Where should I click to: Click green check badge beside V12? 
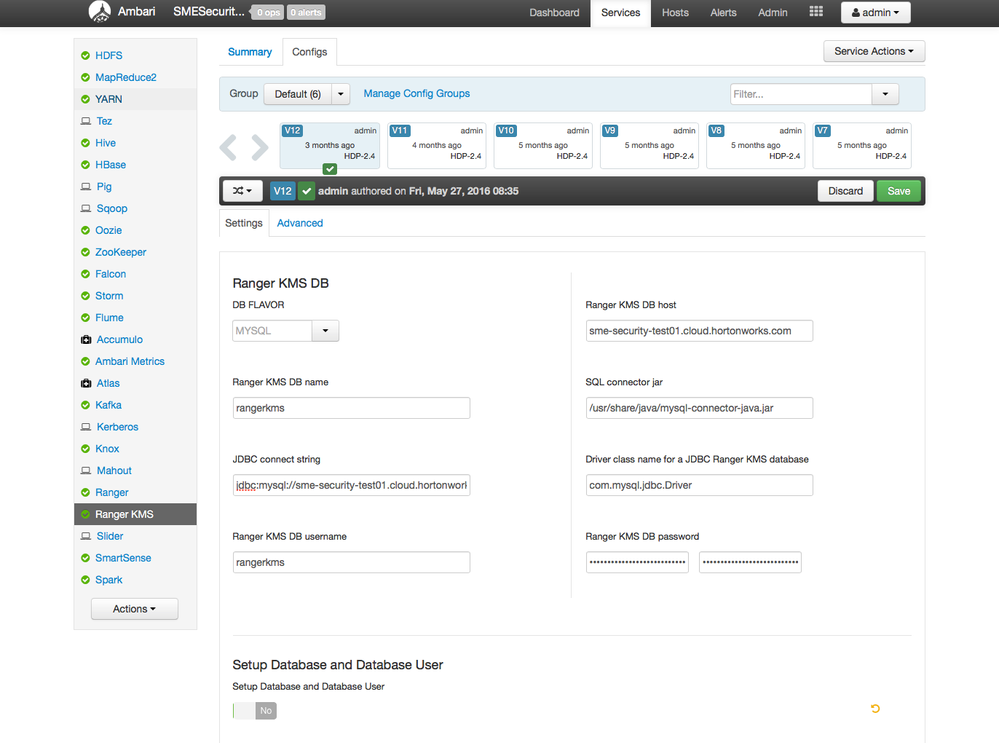[x=306, y=191]
